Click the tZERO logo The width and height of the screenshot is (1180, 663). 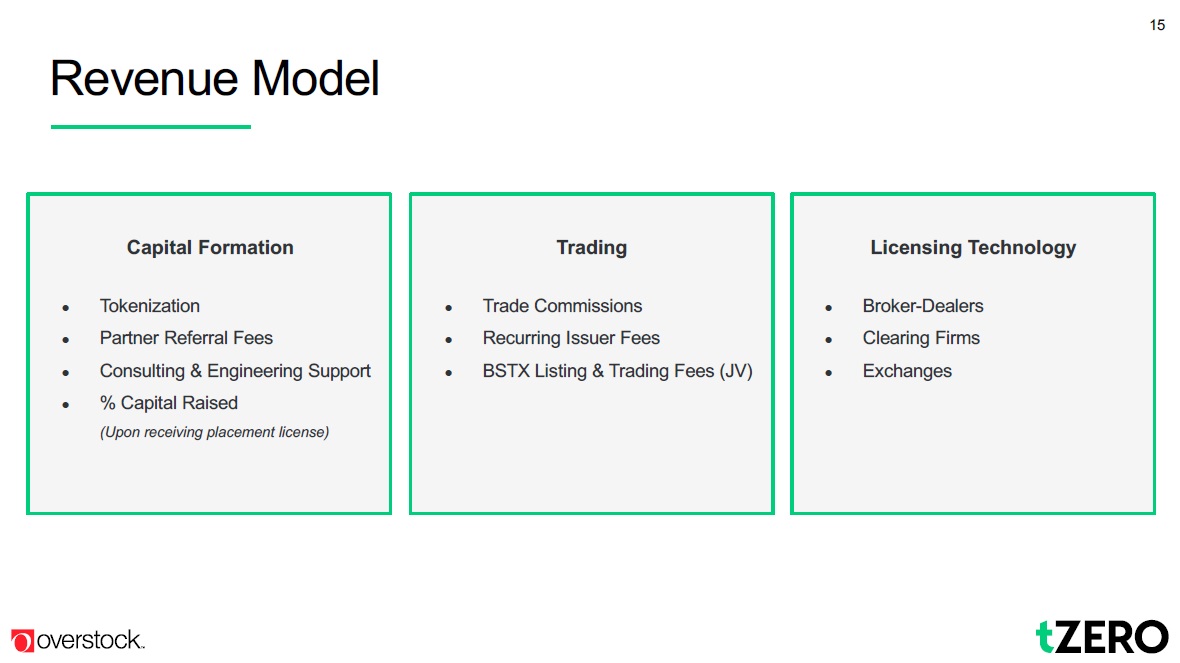[x=1101, y=637]
